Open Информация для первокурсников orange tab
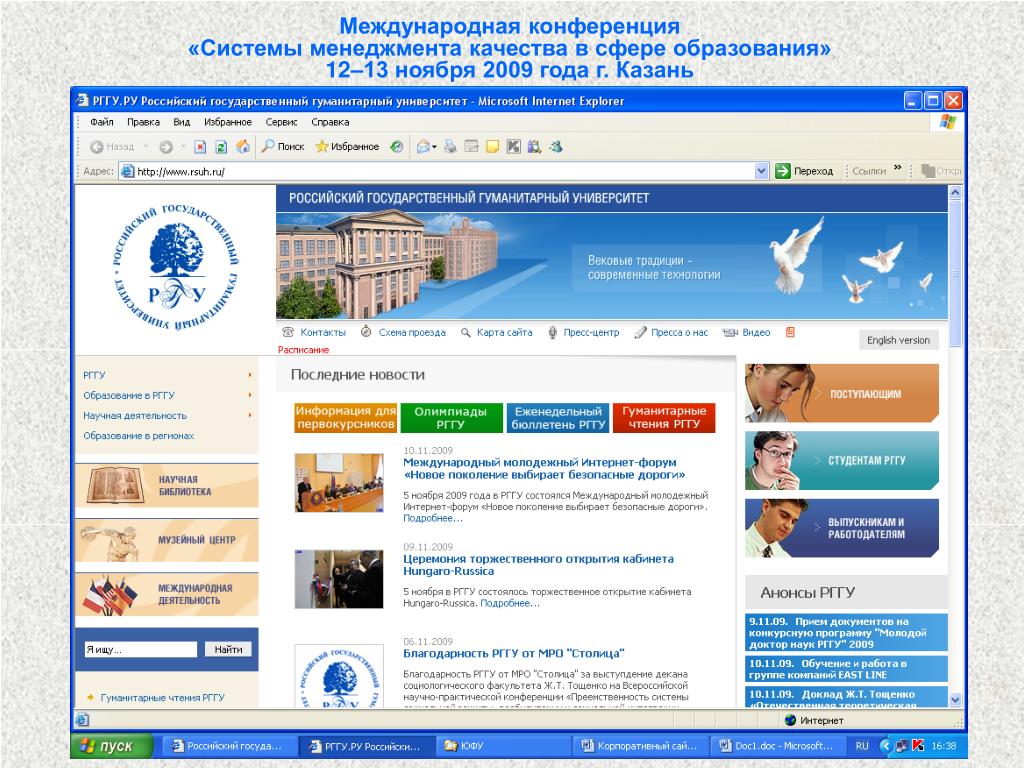 345,418
